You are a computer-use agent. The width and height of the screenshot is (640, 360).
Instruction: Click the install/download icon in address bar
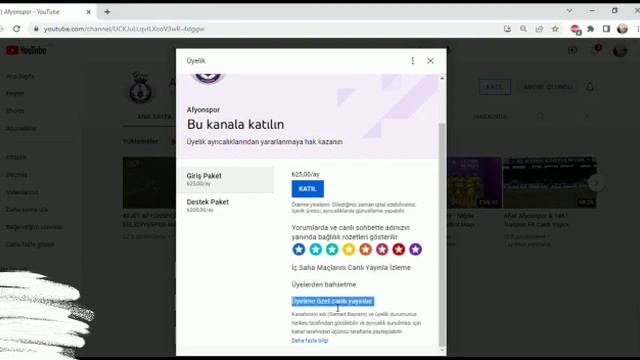tap(507, 29)
